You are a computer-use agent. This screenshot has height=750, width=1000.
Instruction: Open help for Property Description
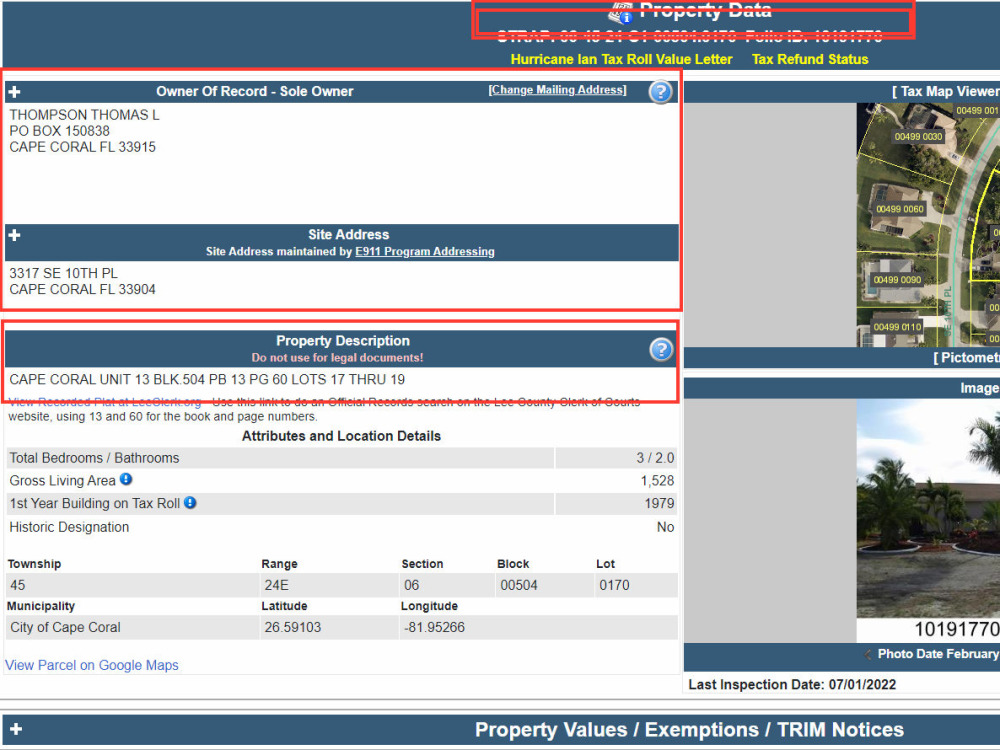(661, 349)
